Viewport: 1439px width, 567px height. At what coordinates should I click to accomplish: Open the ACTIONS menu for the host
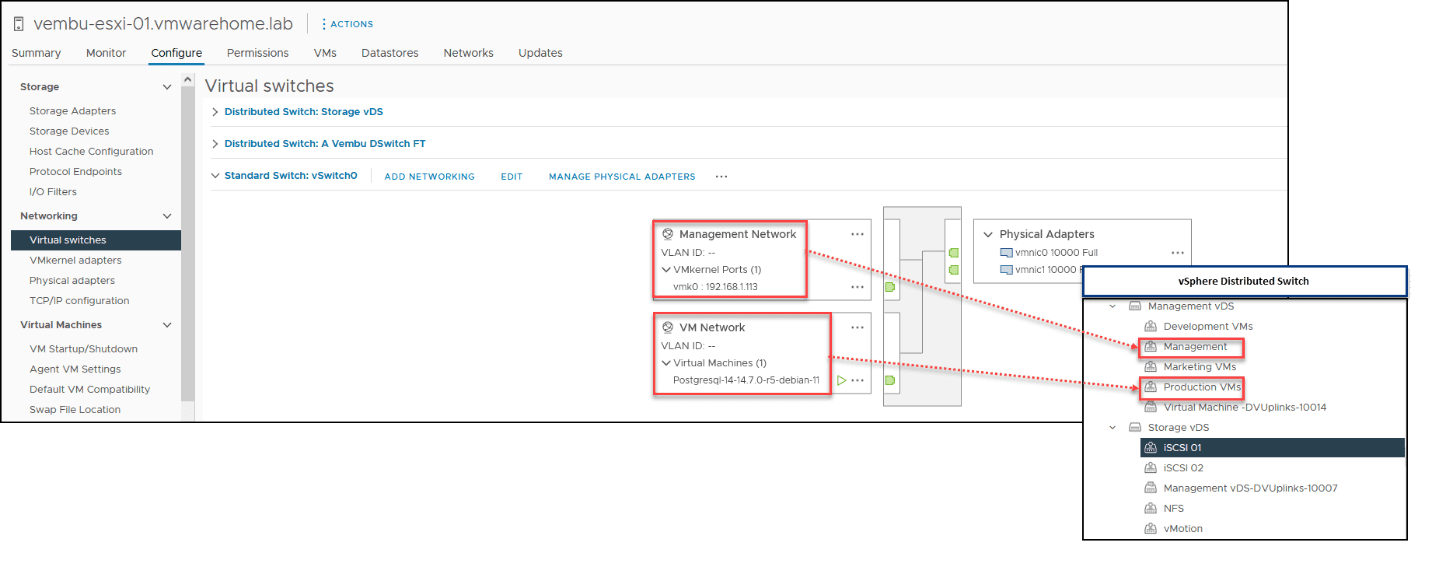(x=348, y=24)
